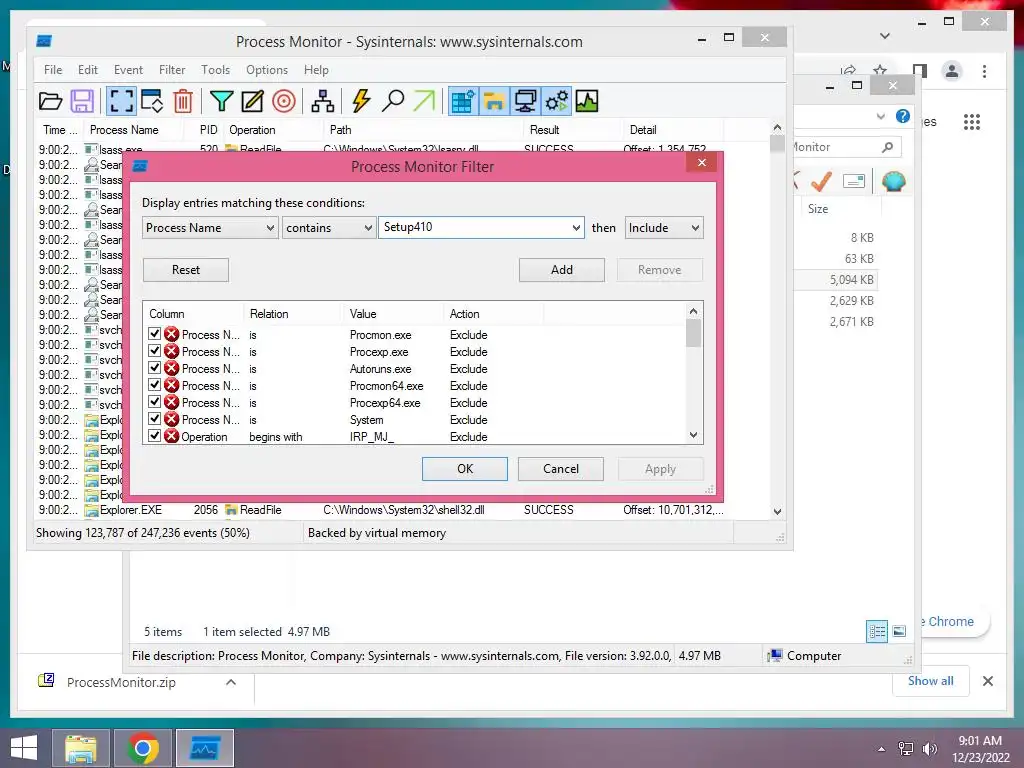Toggle Show Process and Thread Activity icon
The height and width of the screenshot is (768, 1024).
(x=557, y=101)
